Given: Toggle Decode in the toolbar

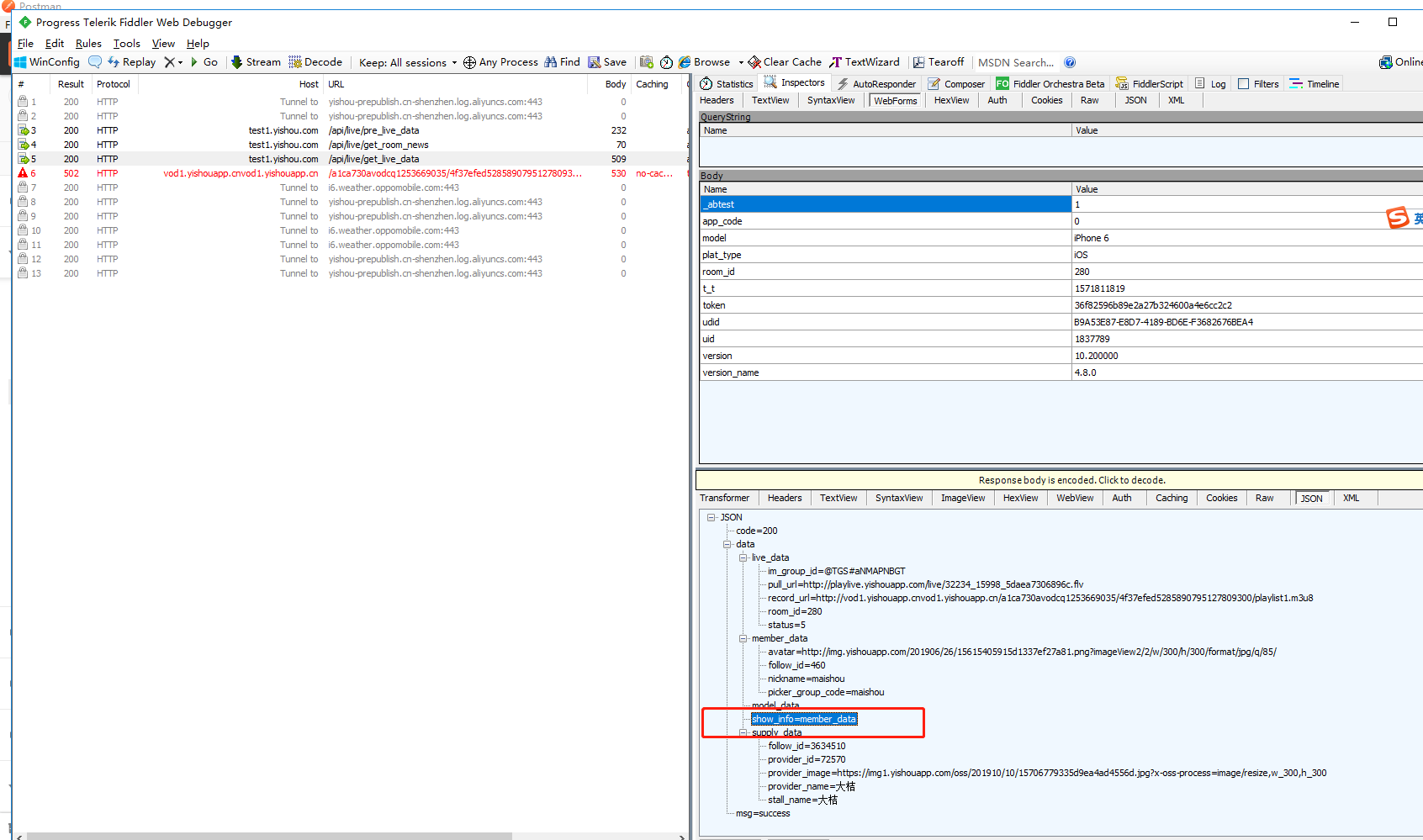Looking at the screenshot, I should click(315, 62).
